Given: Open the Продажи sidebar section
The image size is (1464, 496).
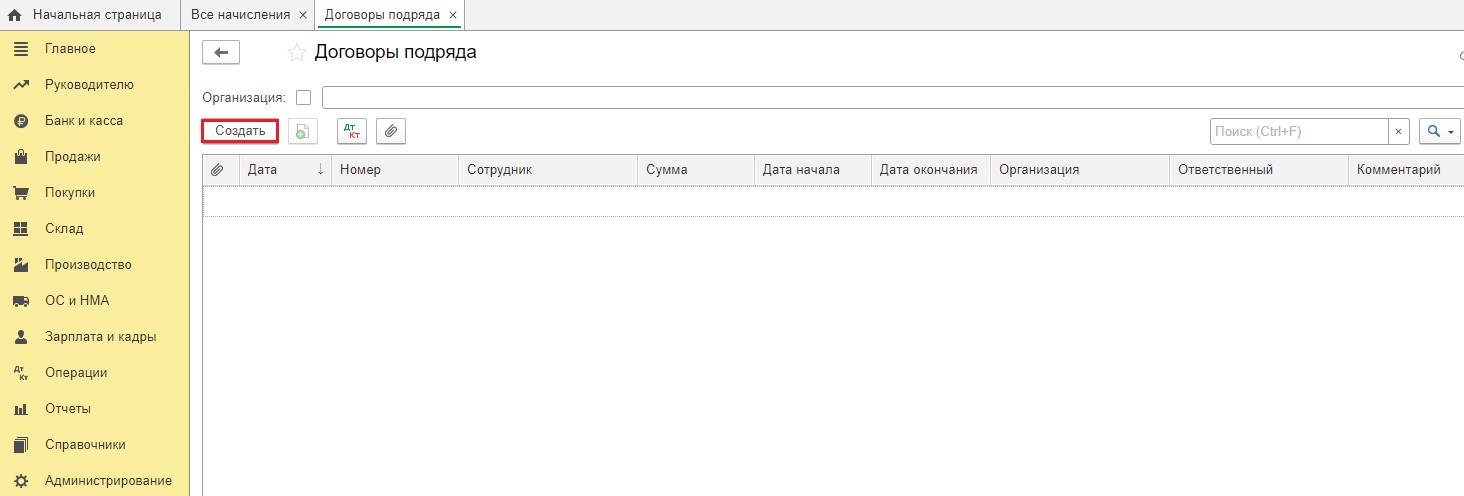Looking at the screenshot, I should click(x=72, y=157).
